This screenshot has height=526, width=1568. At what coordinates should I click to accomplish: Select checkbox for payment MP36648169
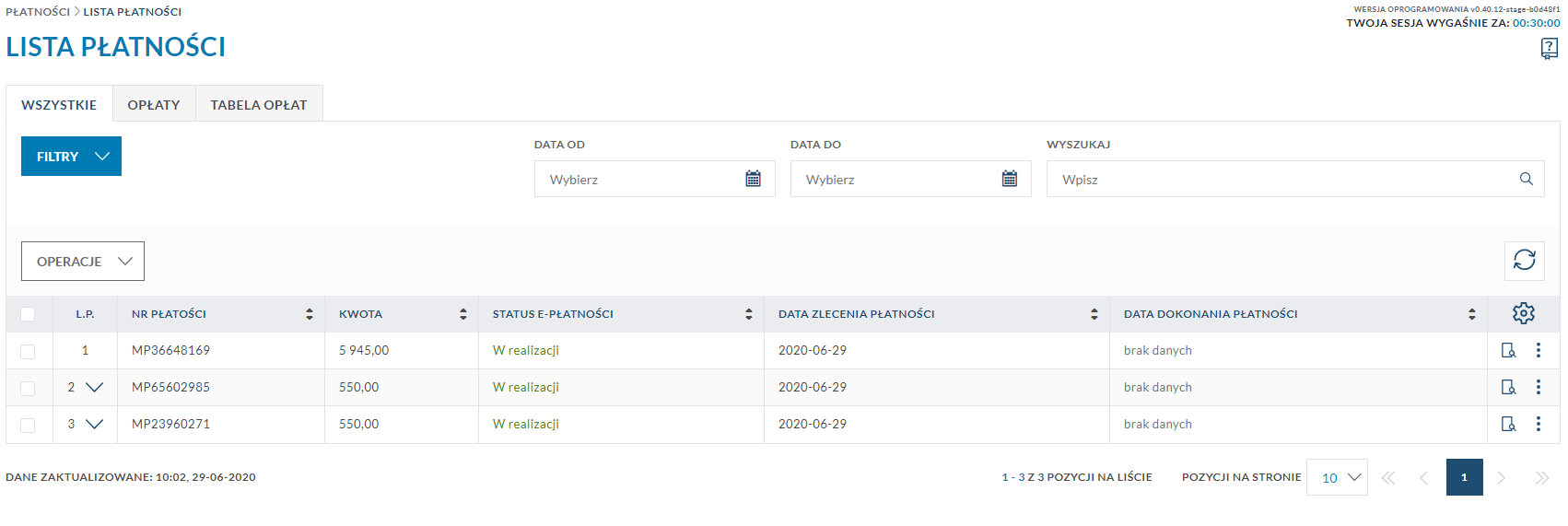coord(28,351)
